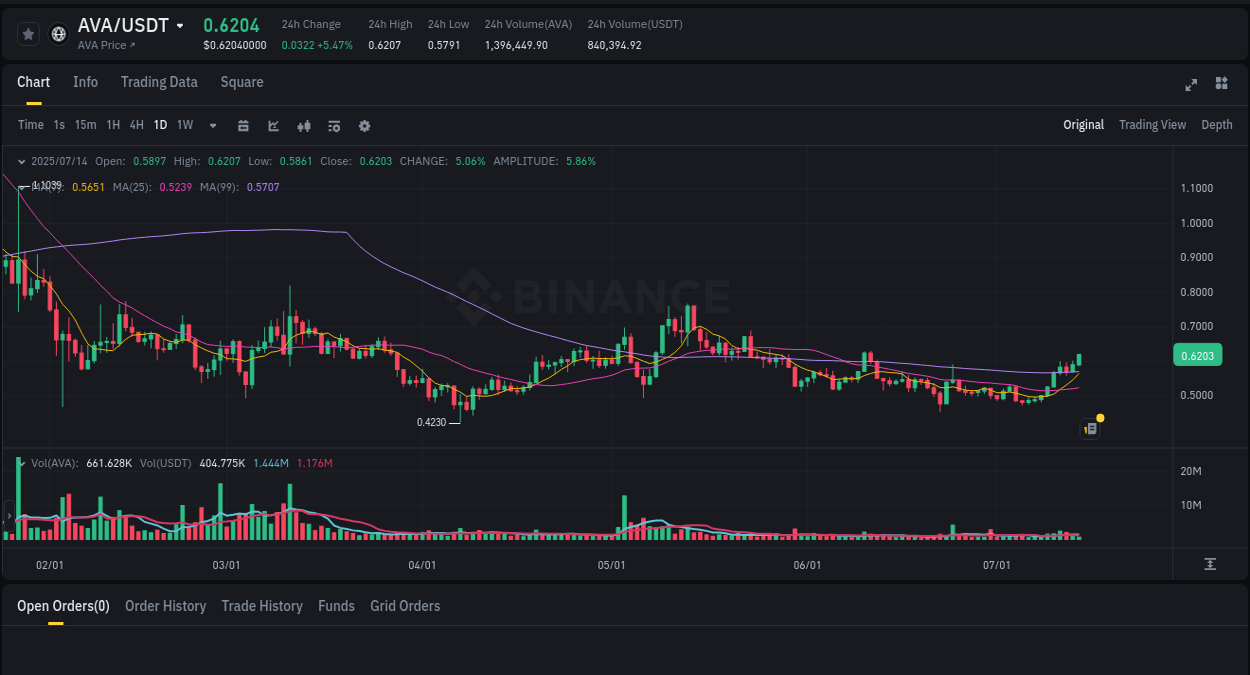Open the layout grid icon near fullscreen
1250x675 pixels.
pos(1221,85)
